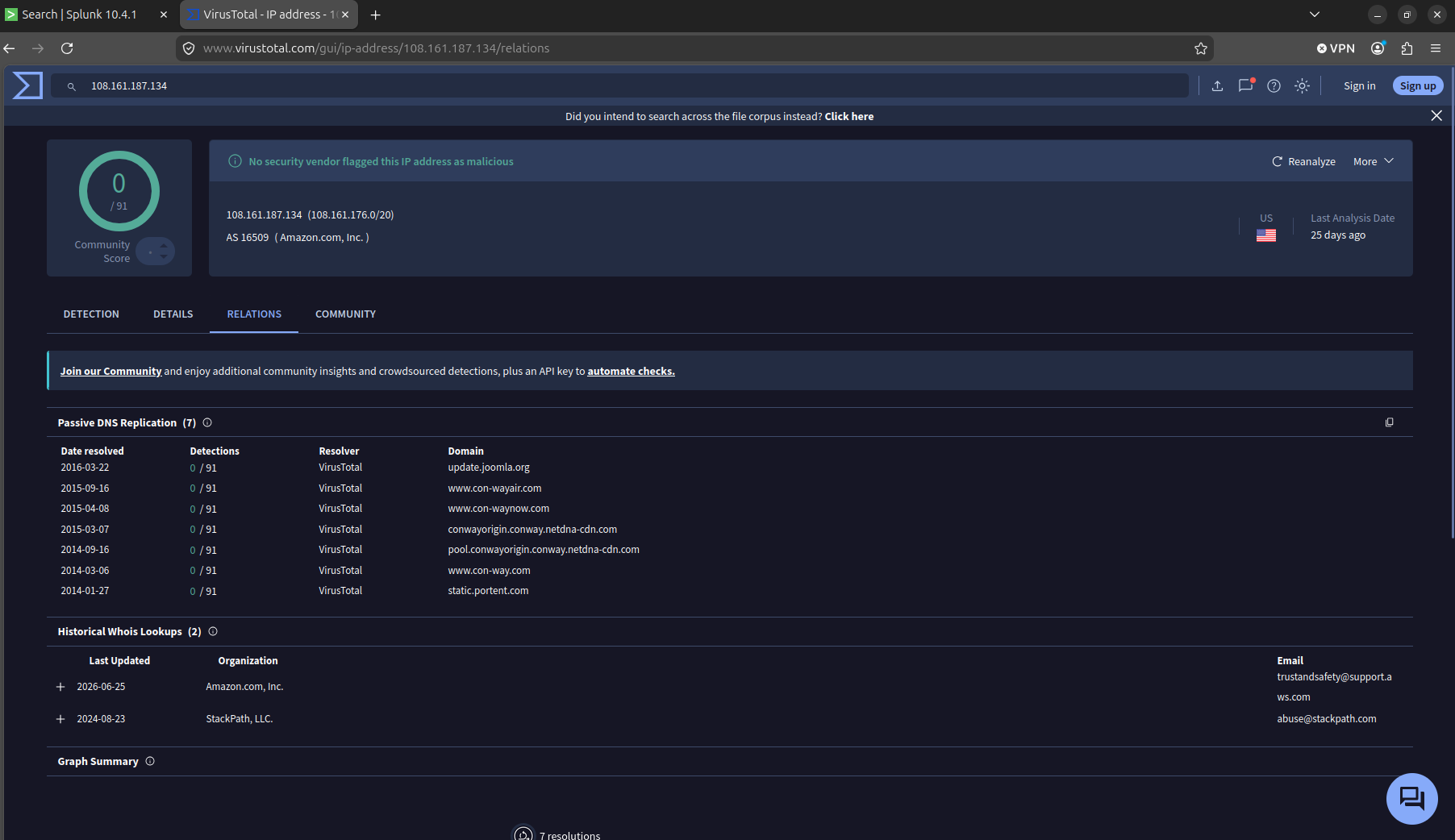Expand the More dropdown menu
1455x840 pixels.
tap(1373, 161)
